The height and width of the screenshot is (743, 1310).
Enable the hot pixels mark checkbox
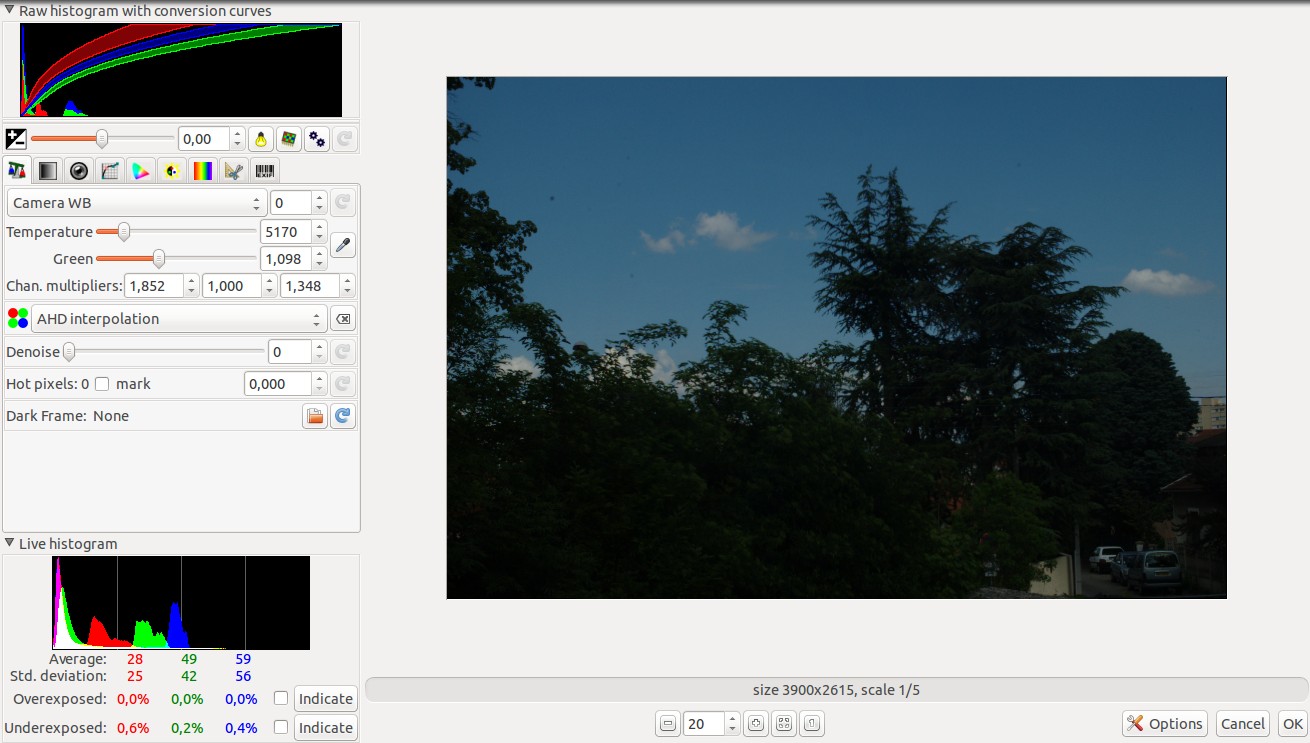102,383
